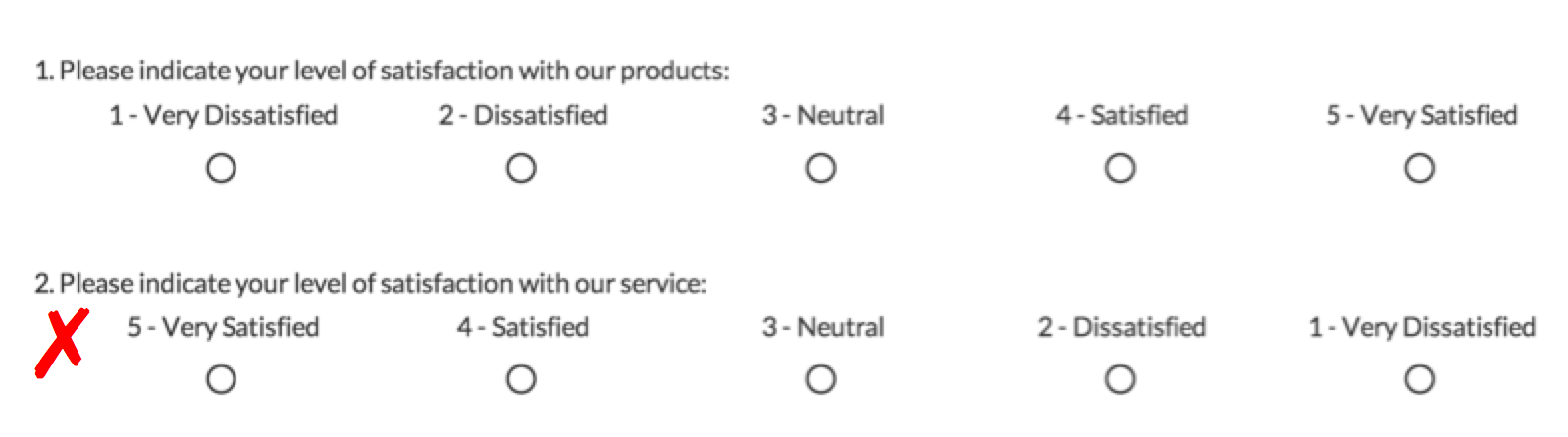Viewport: 1568px width, 437px height.
Task: Choose Satisfied radio for service question
Action: tap(521, 379)
